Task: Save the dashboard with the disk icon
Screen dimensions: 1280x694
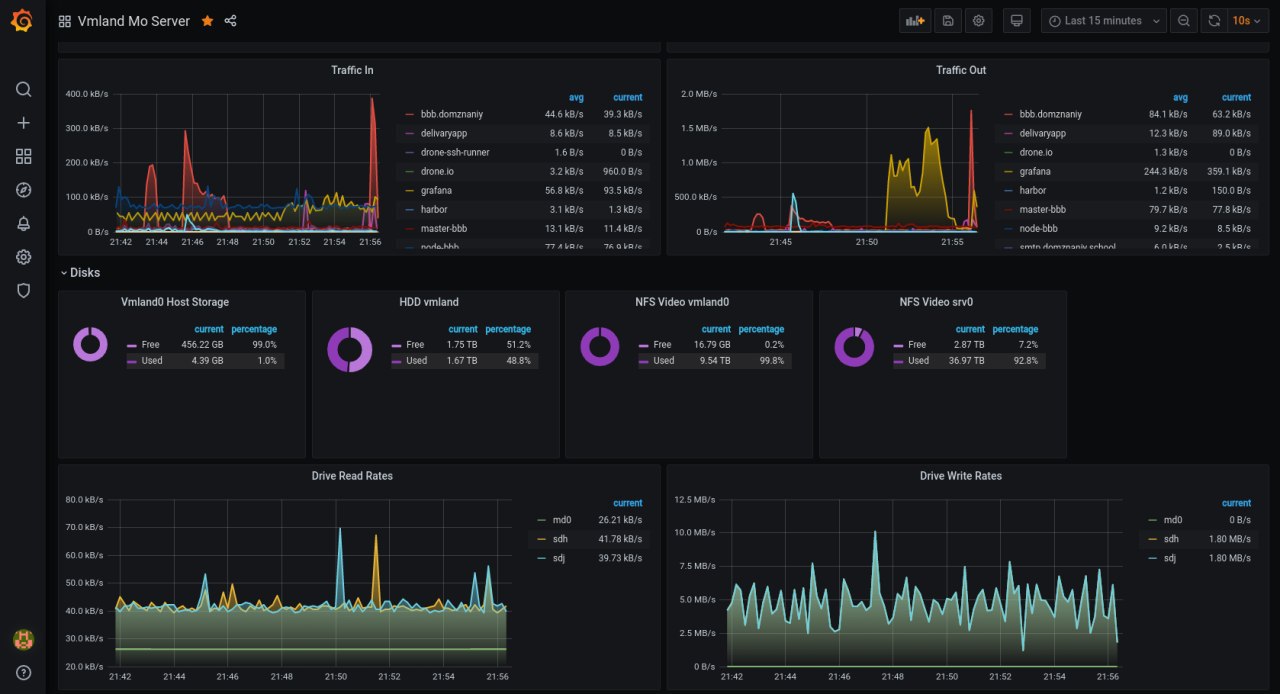Action: (948, 20)
